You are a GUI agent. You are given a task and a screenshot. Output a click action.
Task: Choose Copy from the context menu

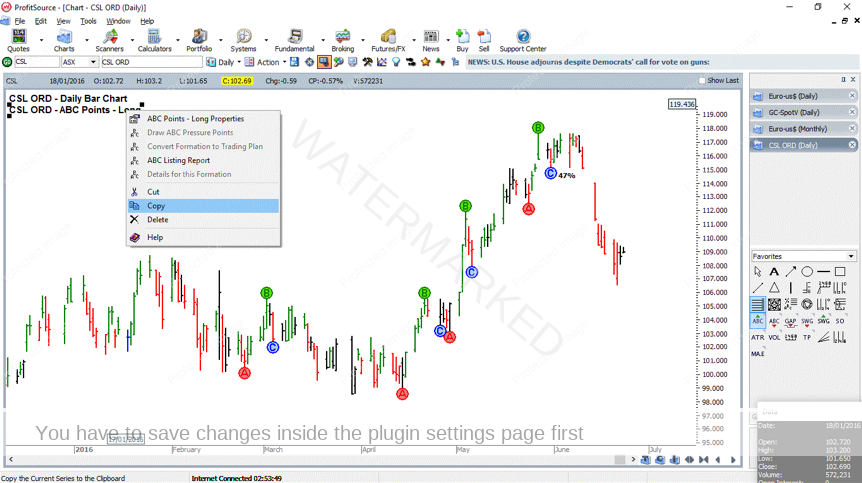click(x=203, y=206)
